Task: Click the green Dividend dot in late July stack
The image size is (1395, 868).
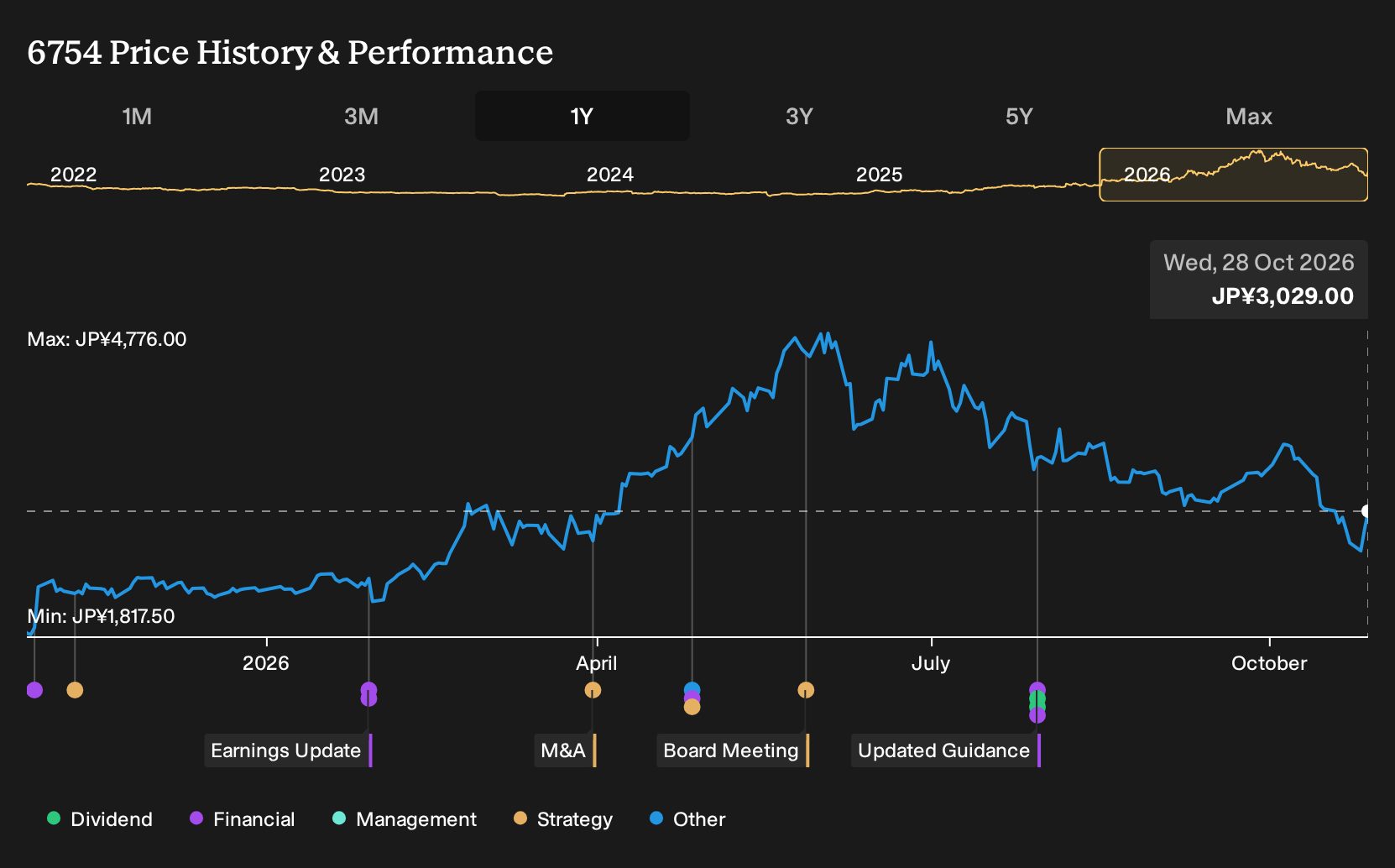Action: [1037, 698]
